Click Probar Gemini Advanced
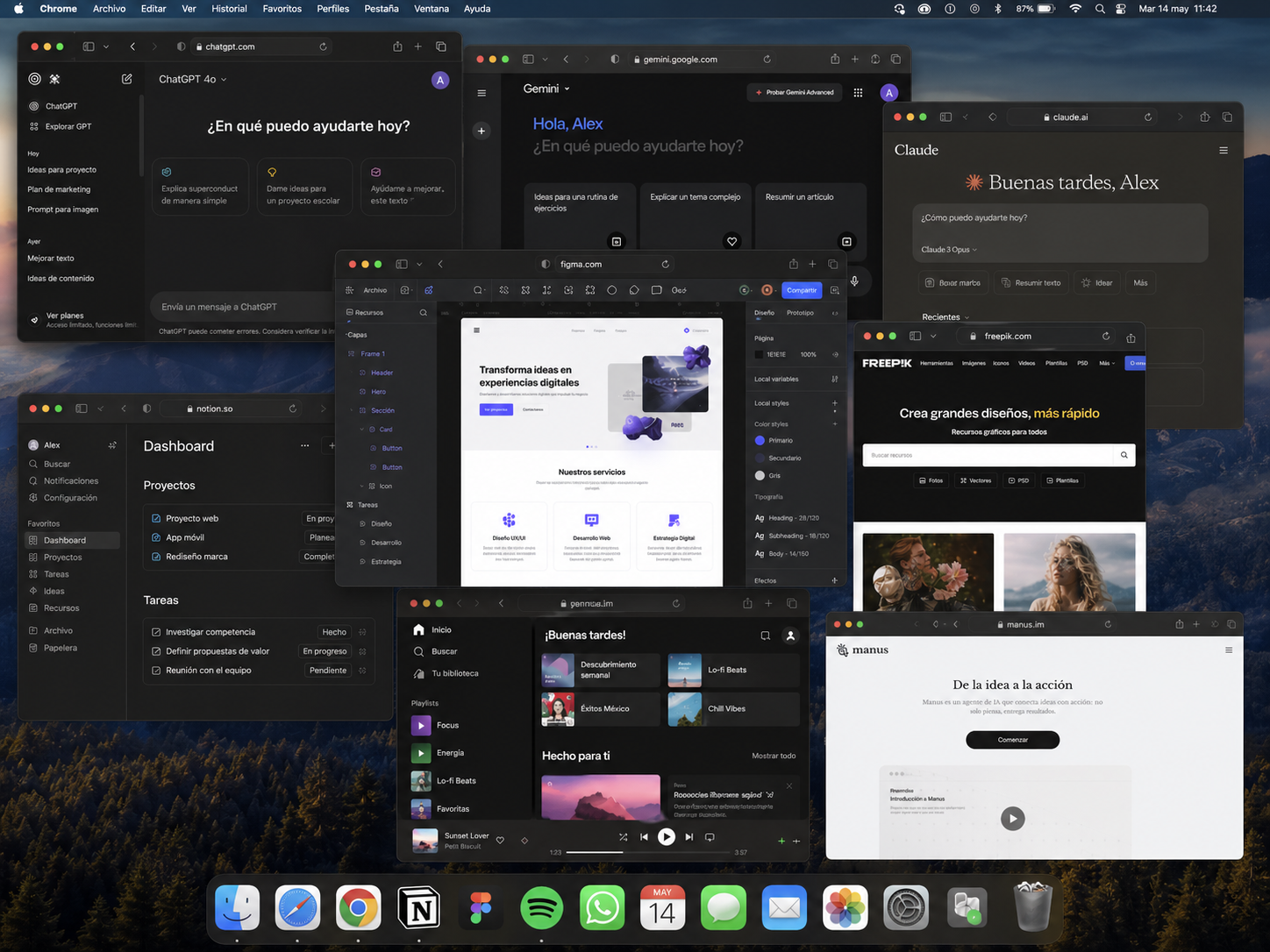The image size is (1270, 952). pos(795,92)
